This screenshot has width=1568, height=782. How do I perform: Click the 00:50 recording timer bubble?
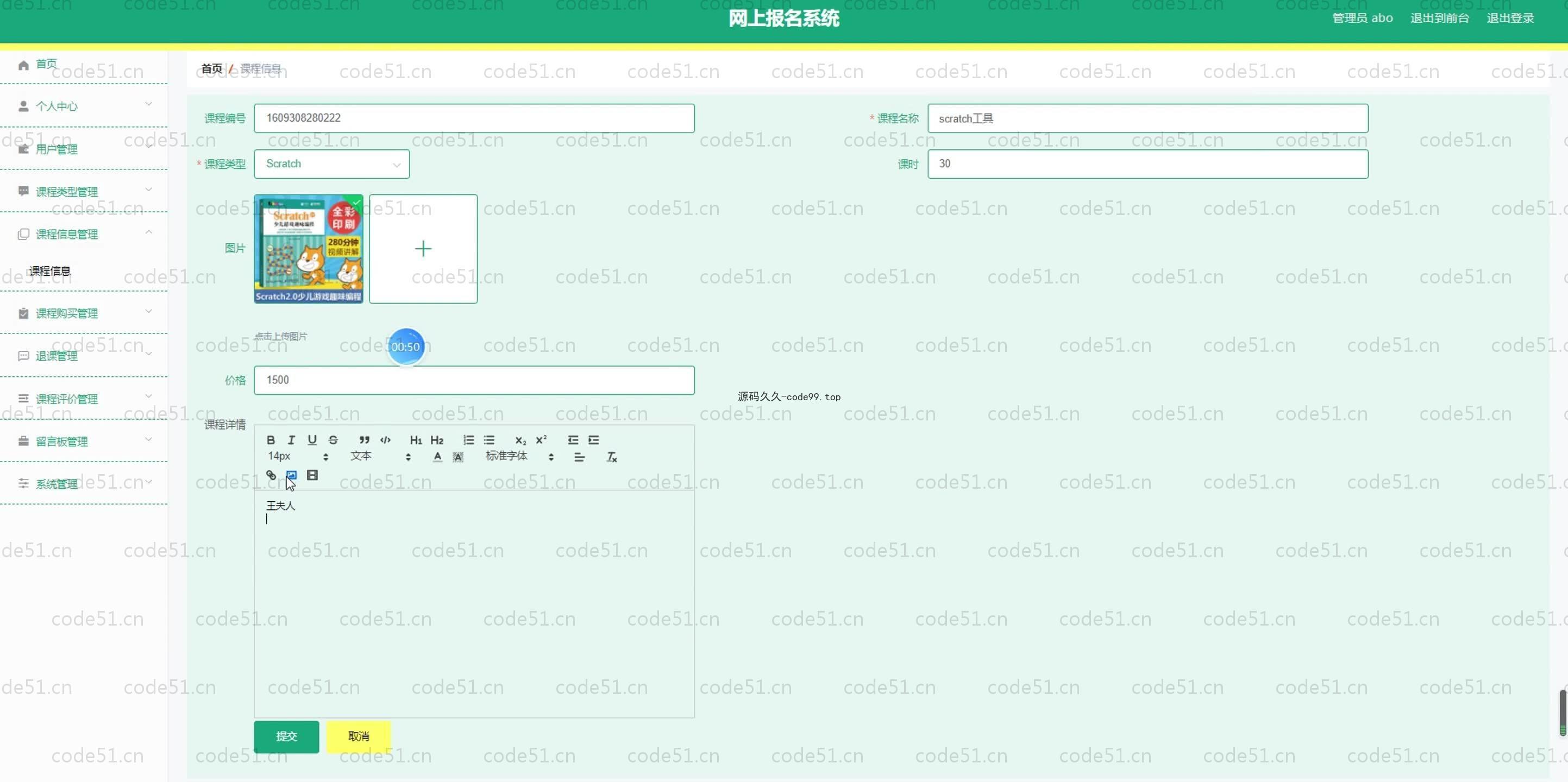[x=405, y=347]
